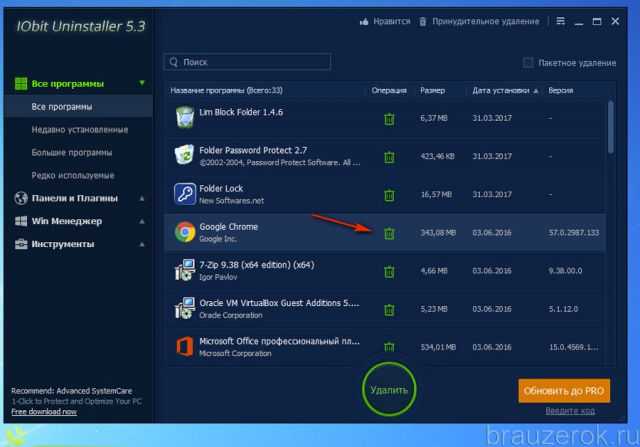Click the trash icon for Lim Block Folder 1.4.6
Viewport: 640px width, 447px height.
389,119
